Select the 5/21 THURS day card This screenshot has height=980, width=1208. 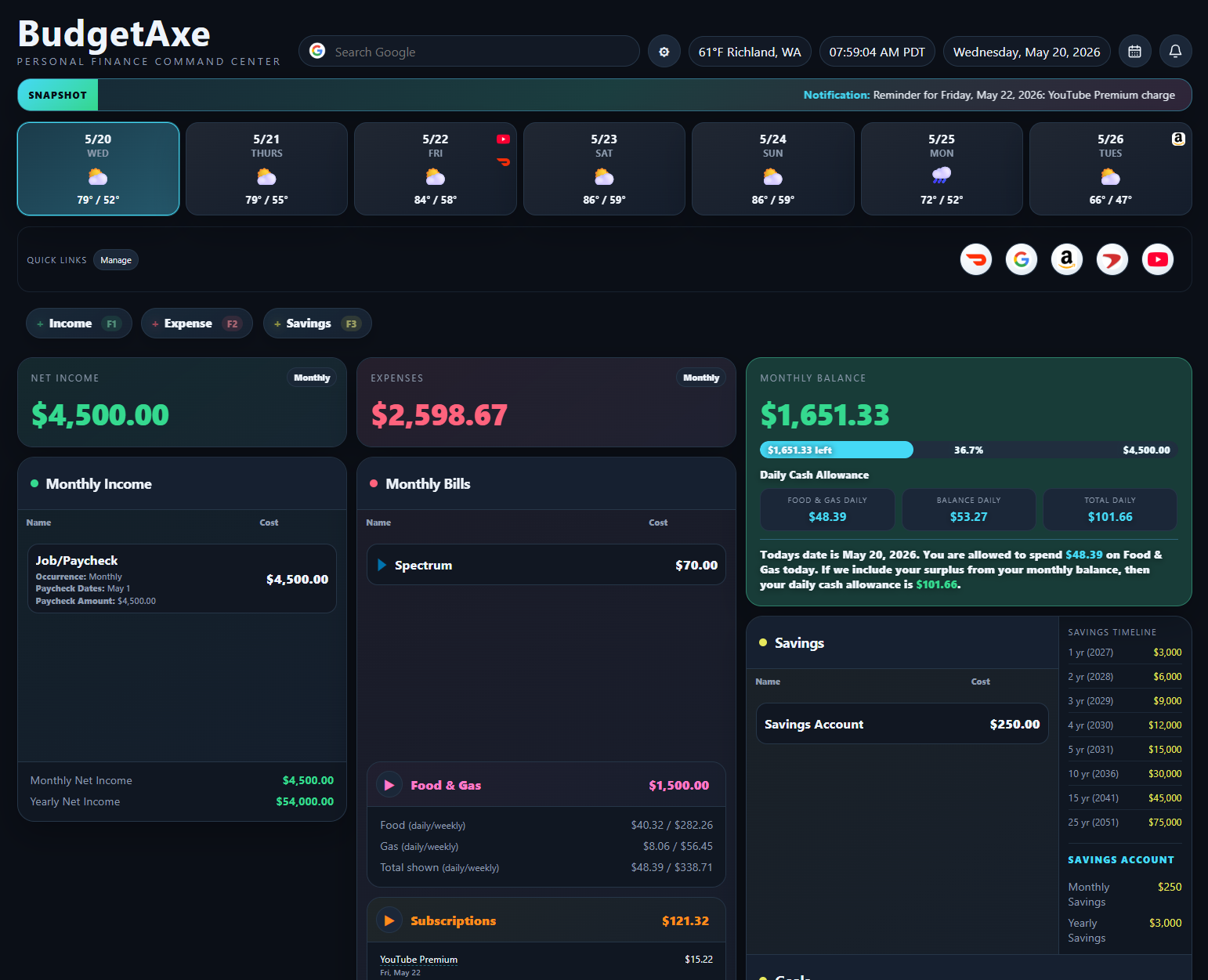tap(266, 168)
